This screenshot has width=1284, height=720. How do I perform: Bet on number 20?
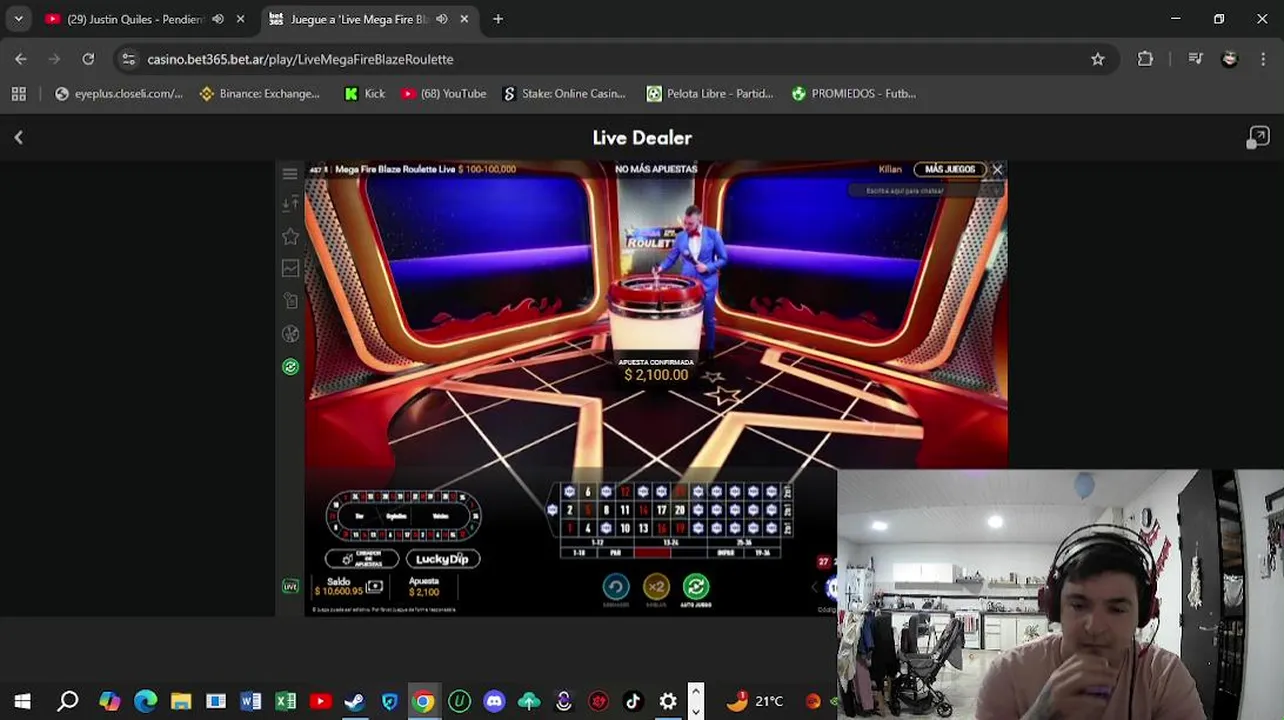point(679,510)
